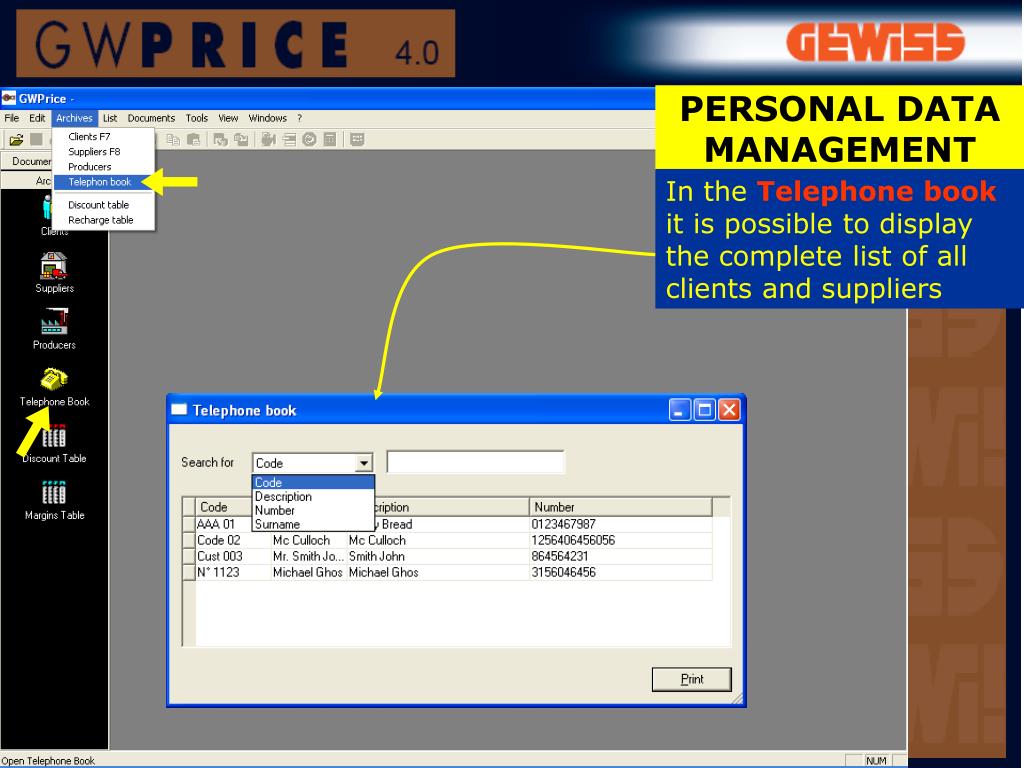Screen dimensions: 1024x768
Task: Click the rightmost toolbar icon
Action: click(x=357, y=140)
